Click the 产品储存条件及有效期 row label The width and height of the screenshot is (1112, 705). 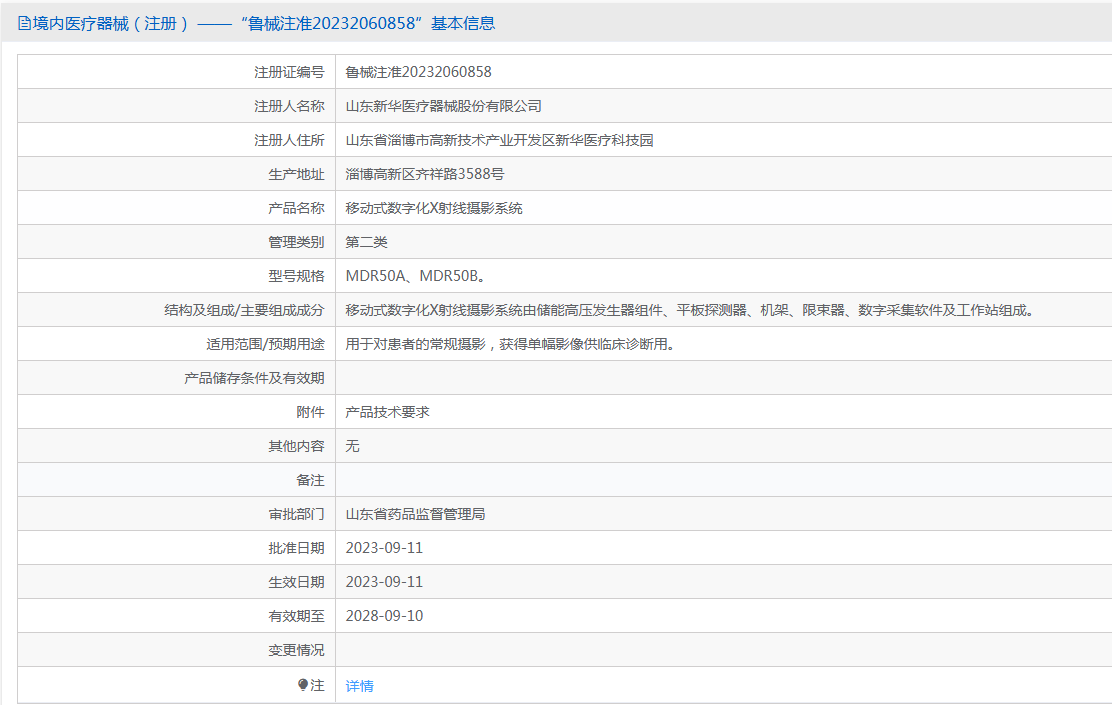pos(254,378)
